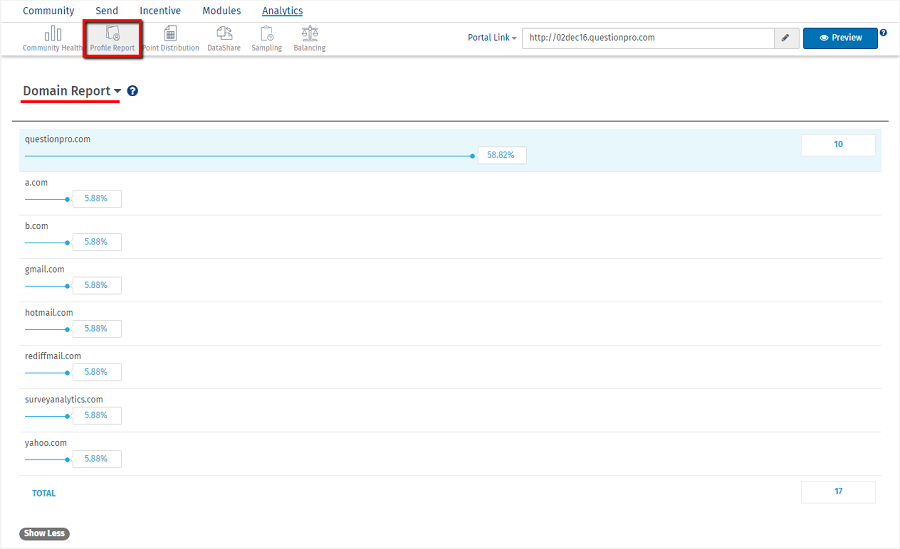Click the portal URL input field
Viewport: 900px width, 549px height.
tap(647, 38)
